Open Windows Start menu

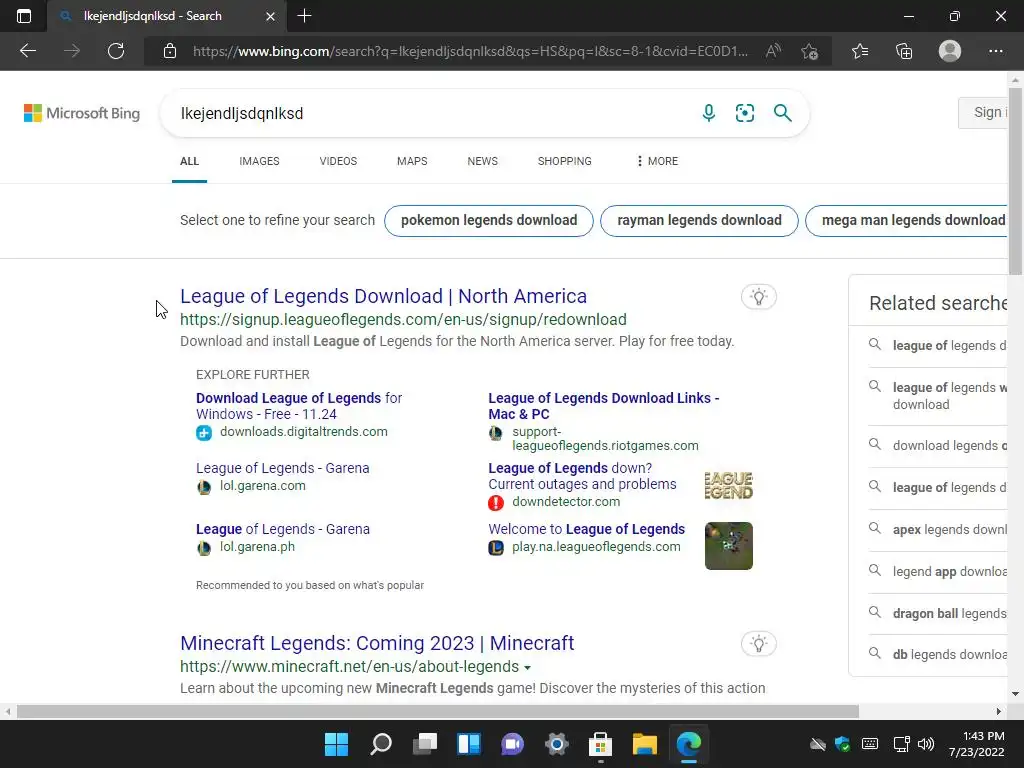pos(336,744)
